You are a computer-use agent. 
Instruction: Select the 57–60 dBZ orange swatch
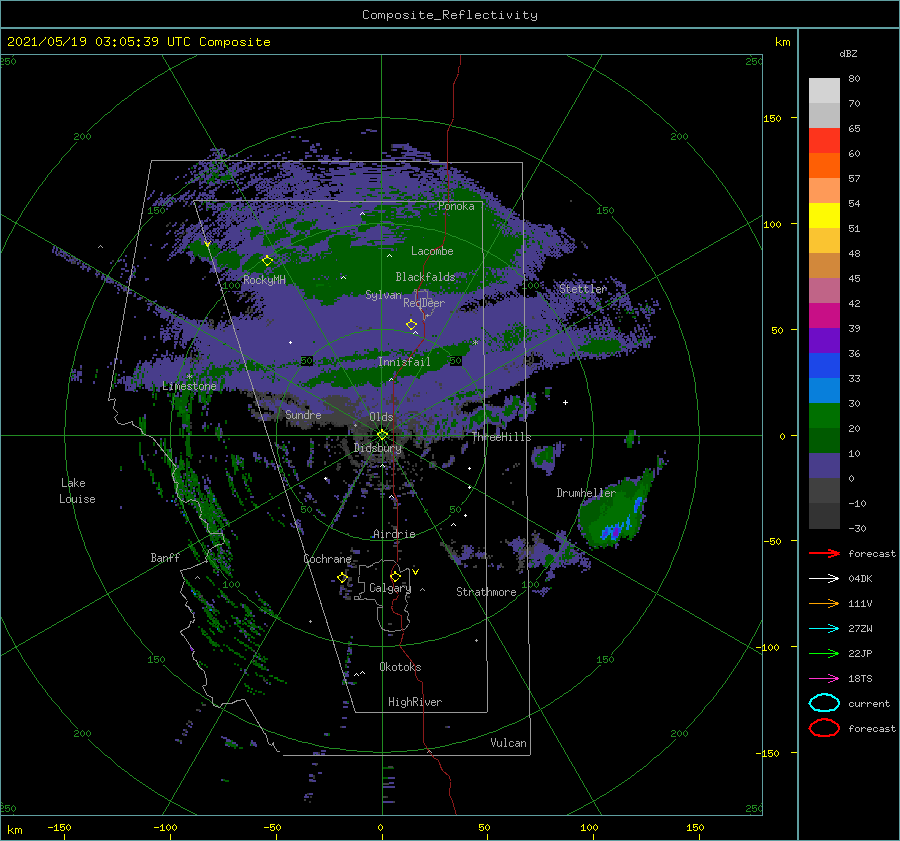point(824,166)
